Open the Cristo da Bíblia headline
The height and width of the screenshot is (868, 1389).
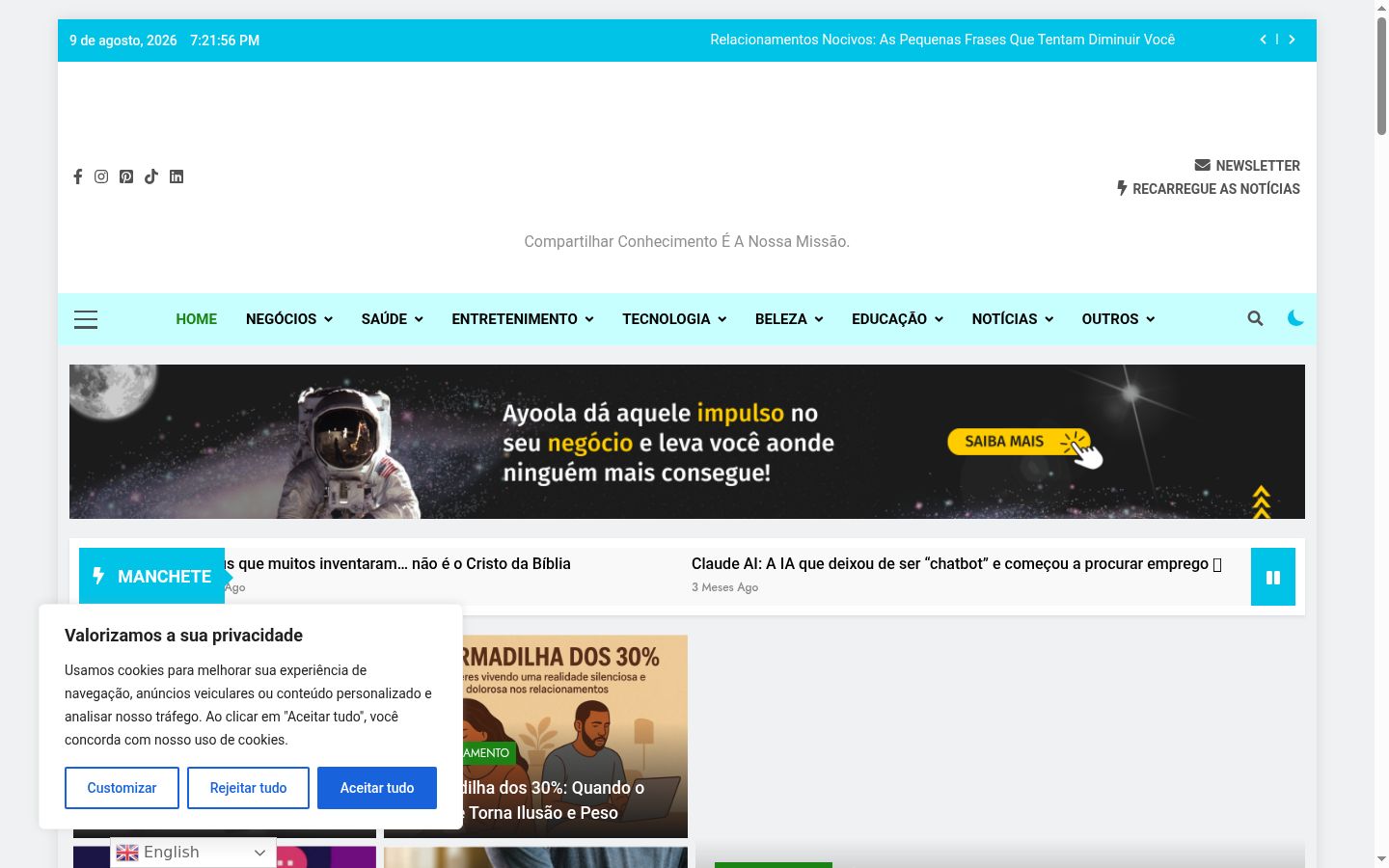(x=397, y=564)
